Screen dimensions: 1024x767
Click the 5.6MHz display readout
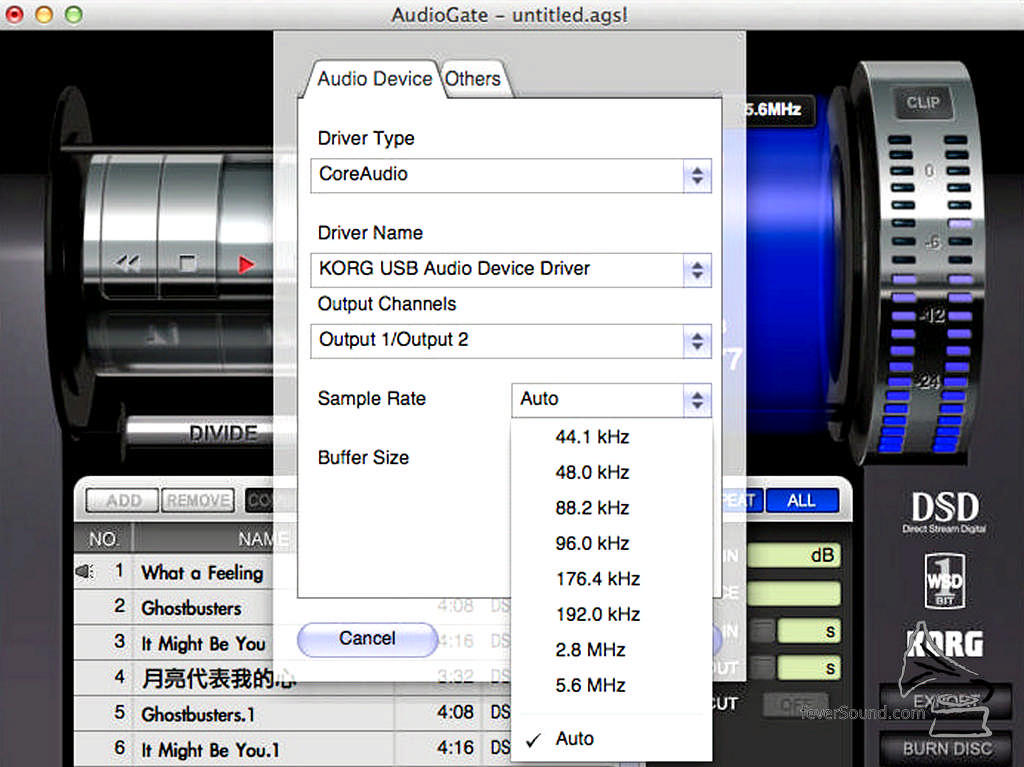coord(774,109)
